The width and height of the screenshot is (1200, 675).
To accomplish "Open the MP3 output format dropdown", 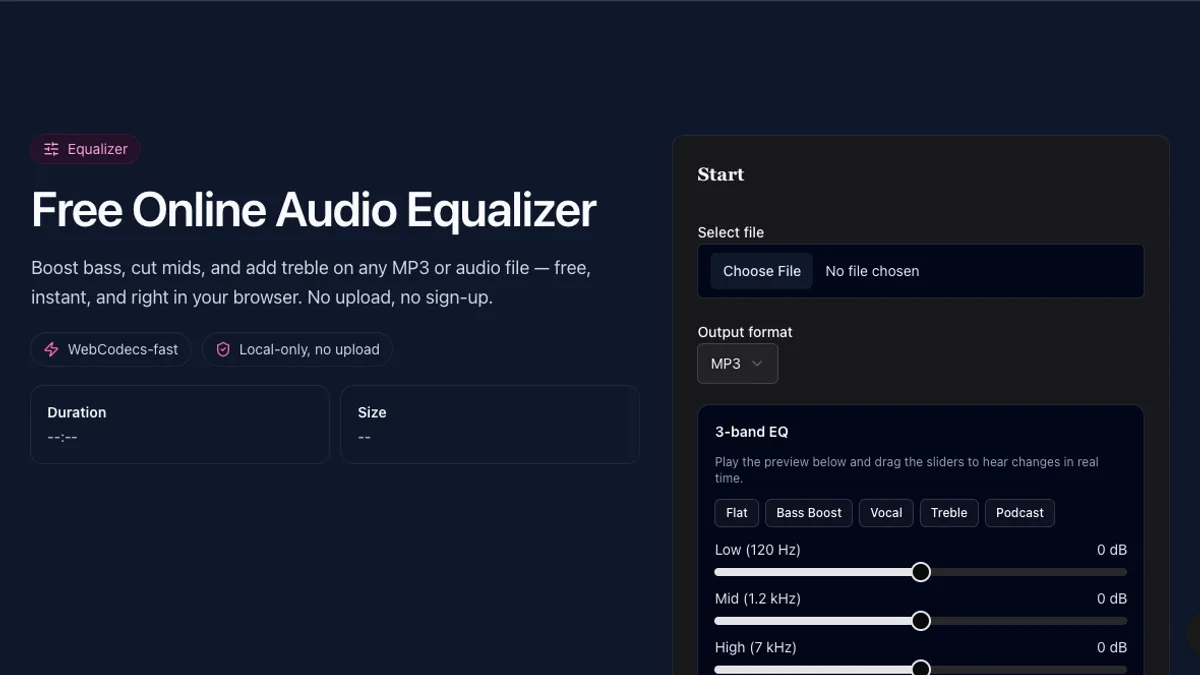I will click(x=737, y=364).
